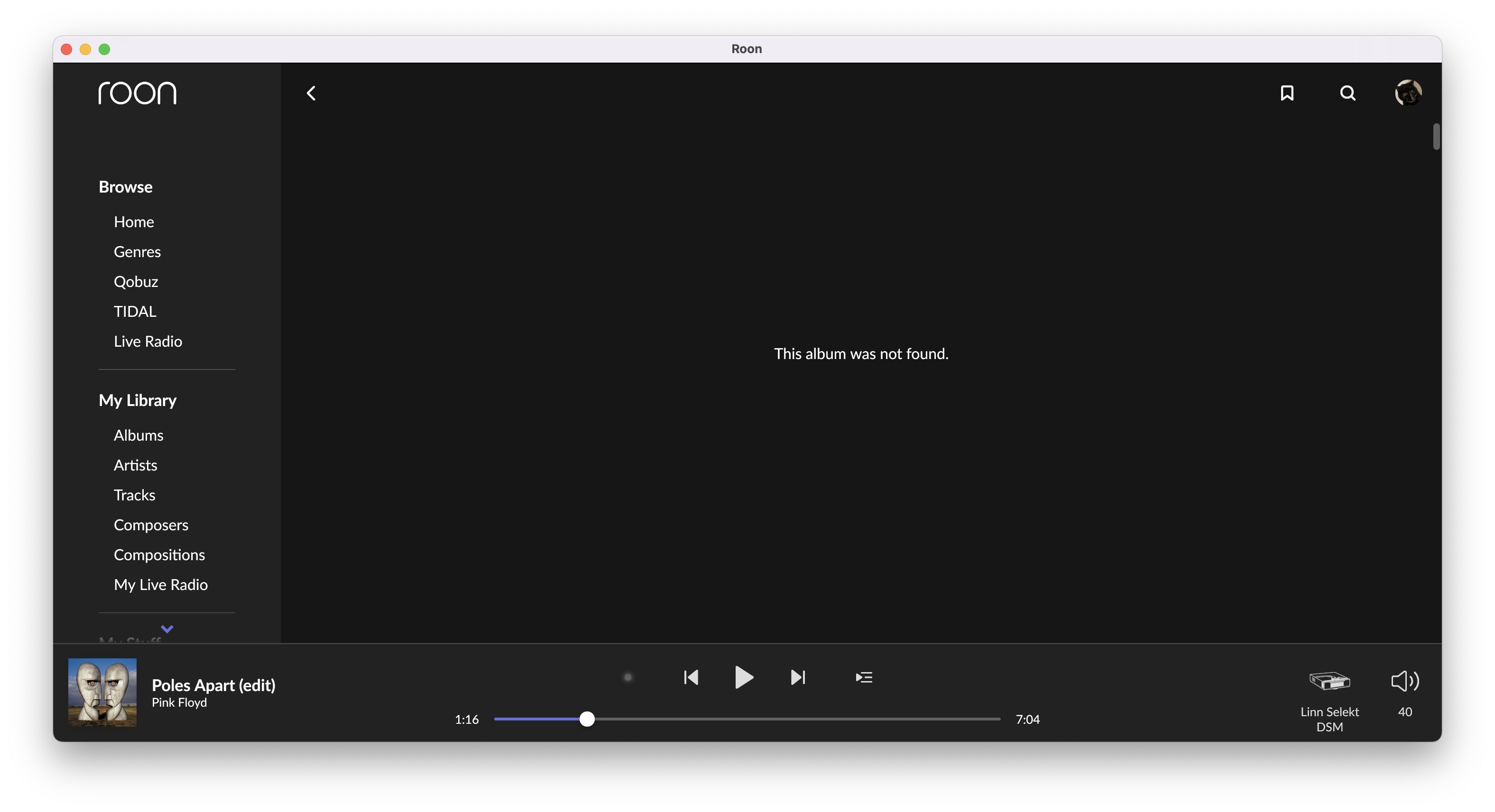Click the Division Bell album art thumbnail

[x=103, y=692]
